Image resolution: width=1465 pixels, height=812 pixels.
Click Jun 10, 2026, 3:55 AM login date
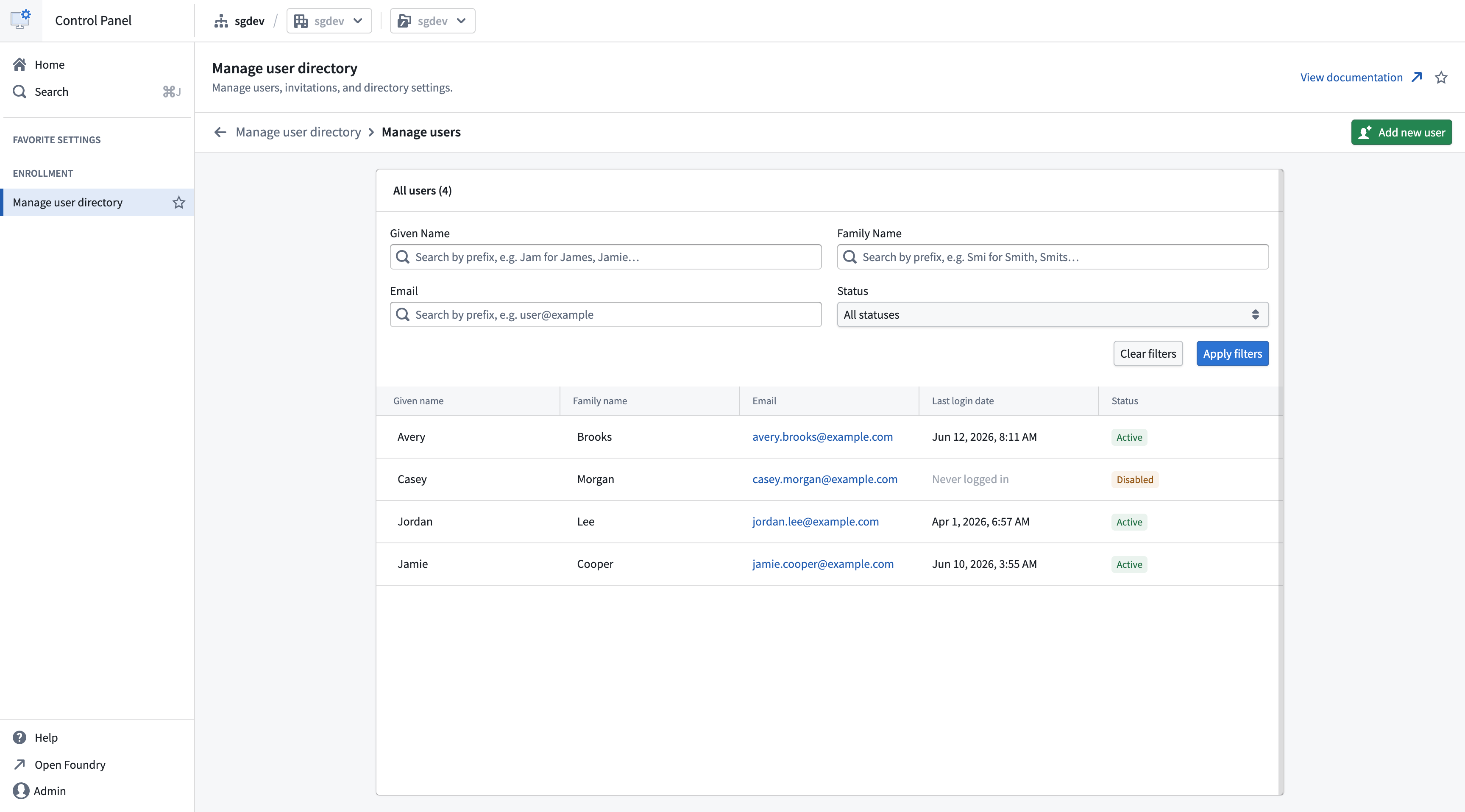[x=984, y=564]
